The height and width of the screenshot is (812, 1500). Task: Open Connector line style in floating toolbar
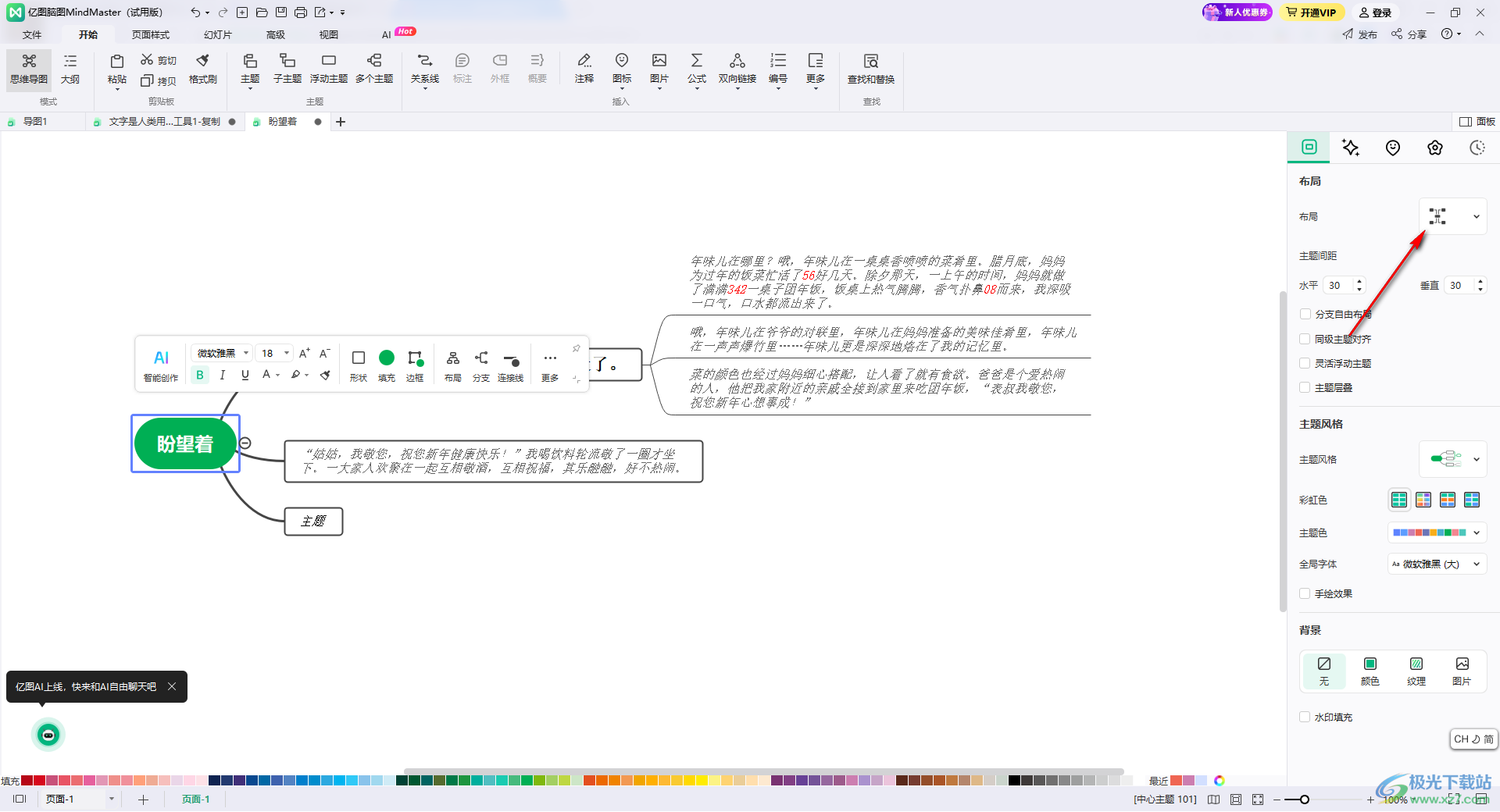click(x=510, y=365)
